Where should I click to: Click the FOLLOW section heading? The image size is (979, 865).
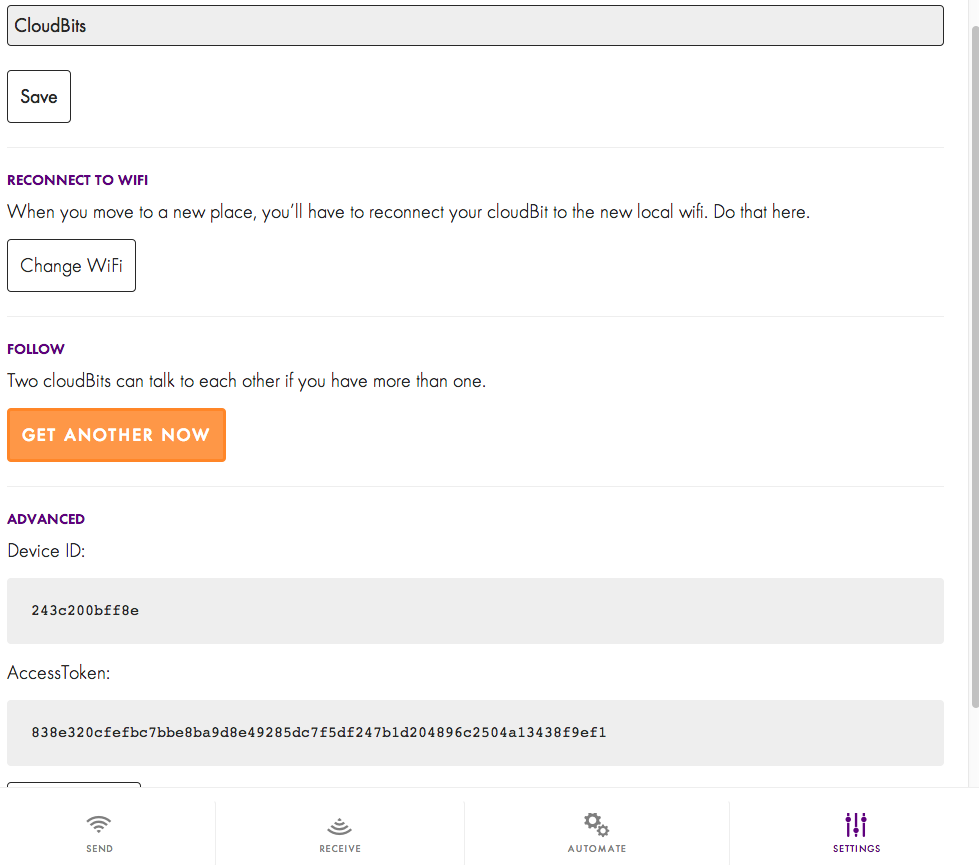pyautogui.click(x=36, y=349)
